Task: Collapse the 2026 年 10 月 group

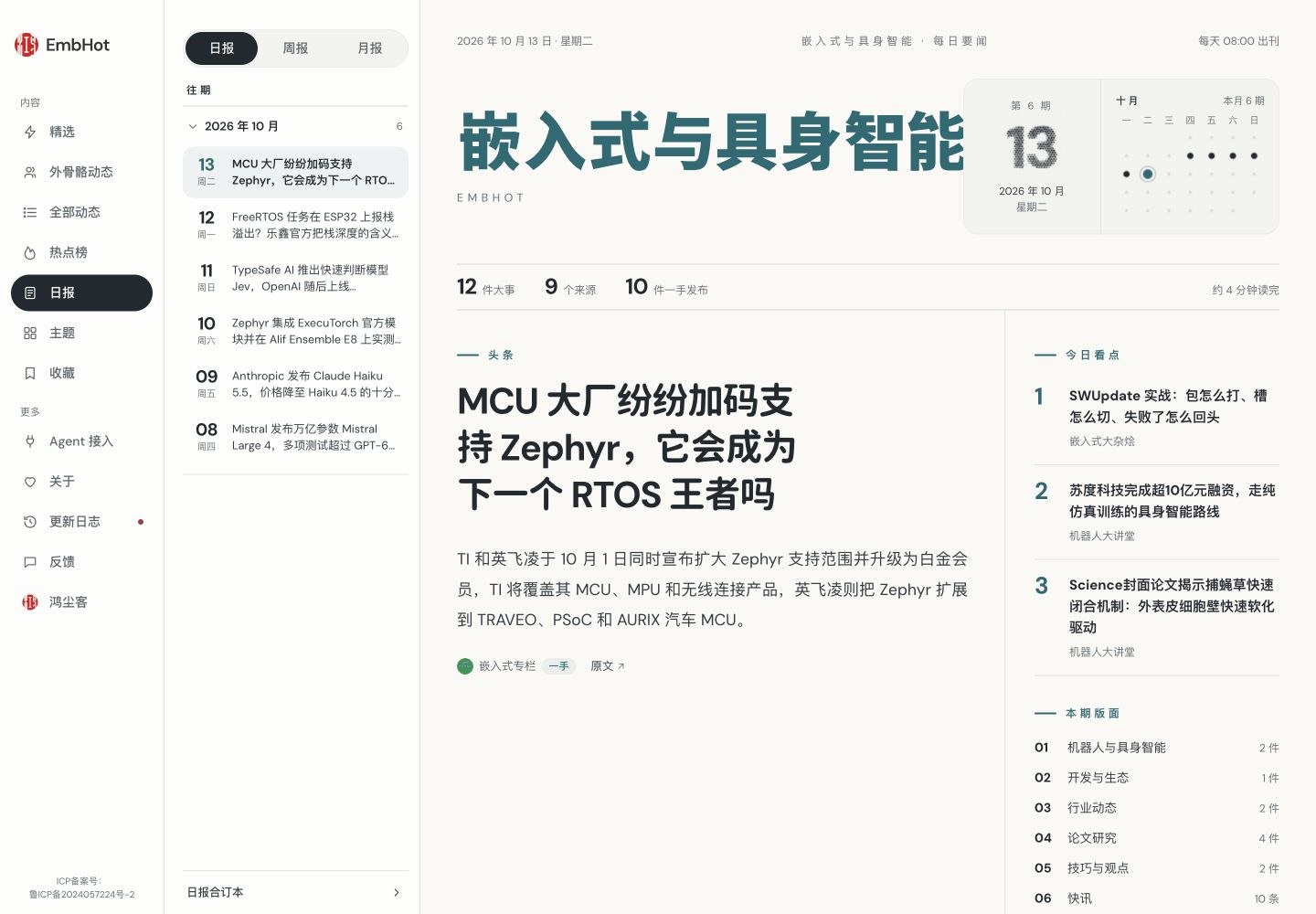Action: tap(295, 126)
